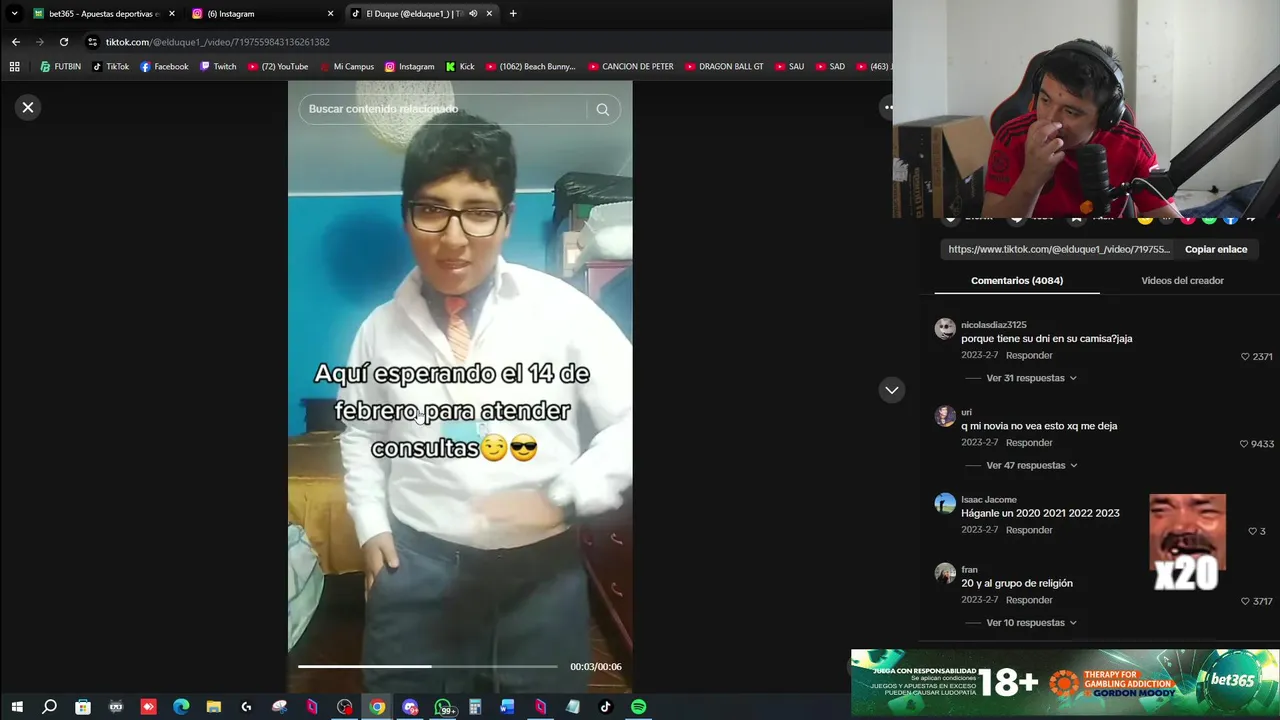Close the bet365 tab
Screen dimensions: 1280x720
pyautogui.click(x=172, y=14)
